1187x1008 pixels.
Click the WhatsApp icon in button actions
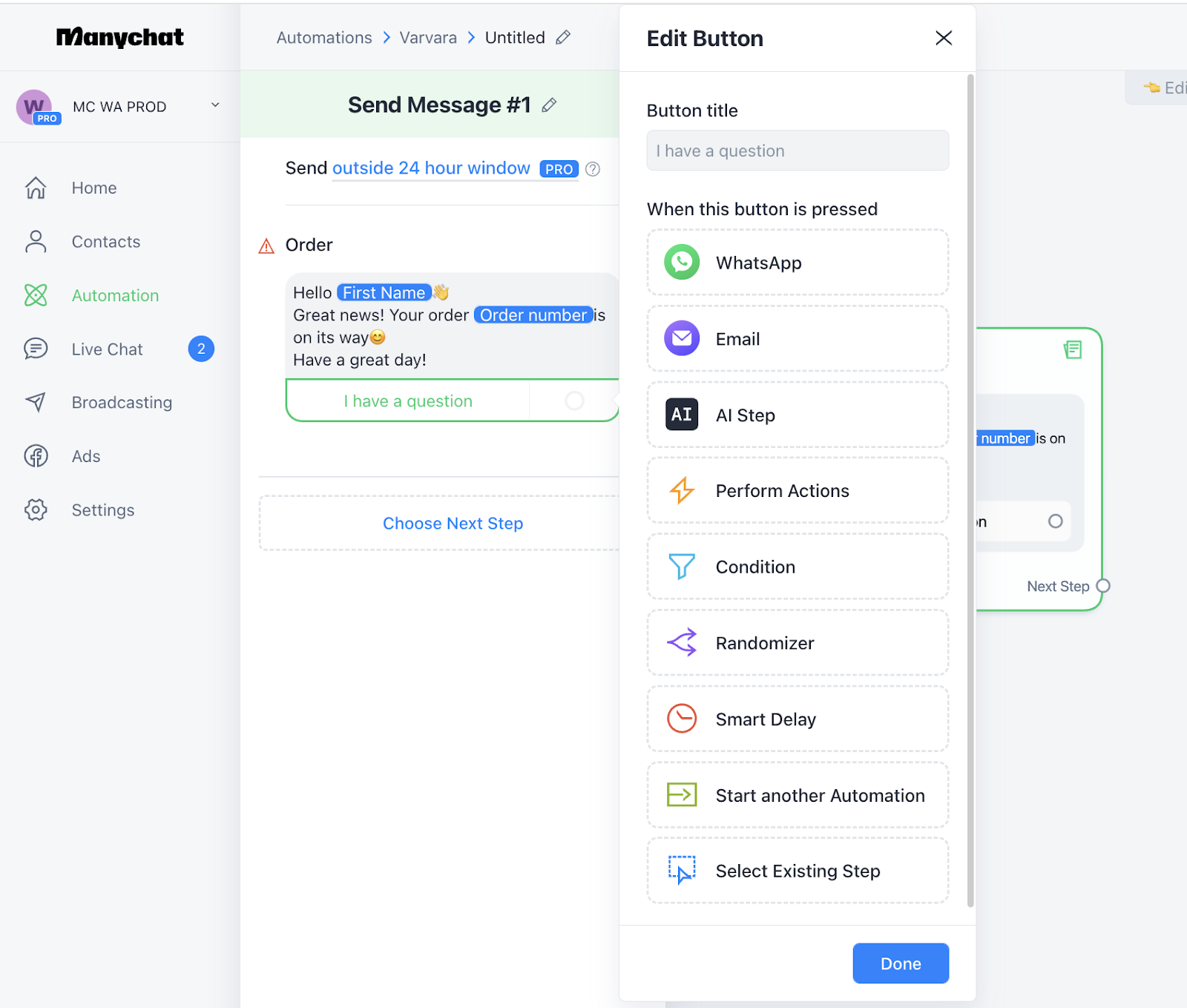coord(681,263)
